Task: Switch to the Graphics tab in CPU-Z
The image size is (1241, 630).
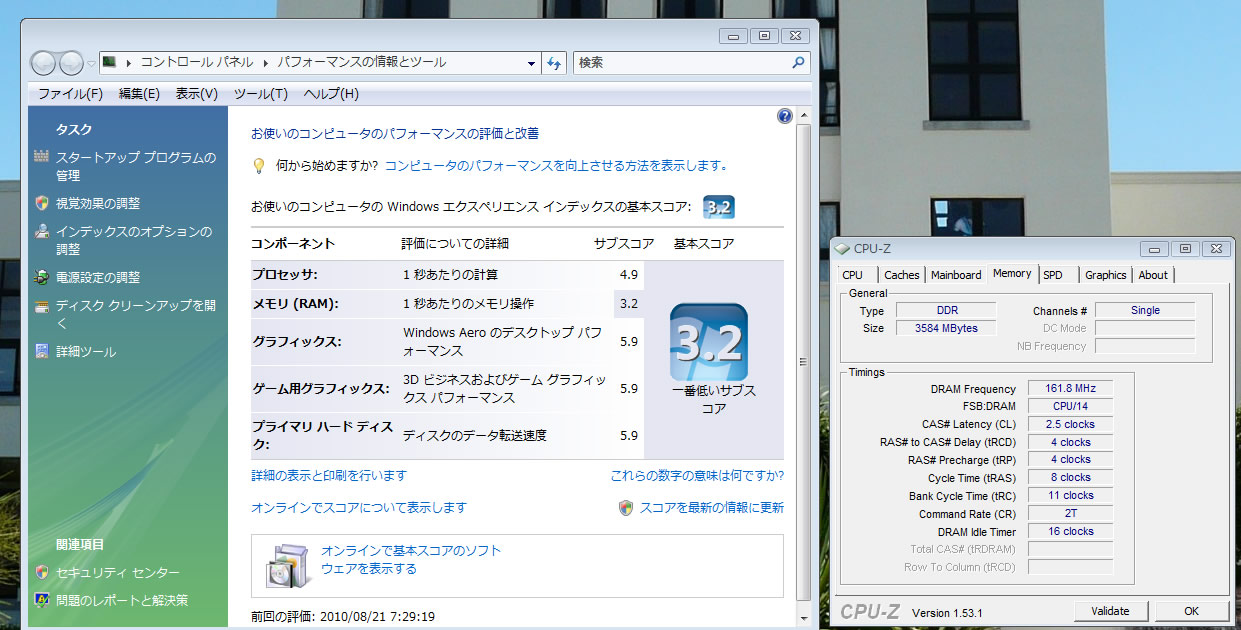Action: pos(1105,275)
